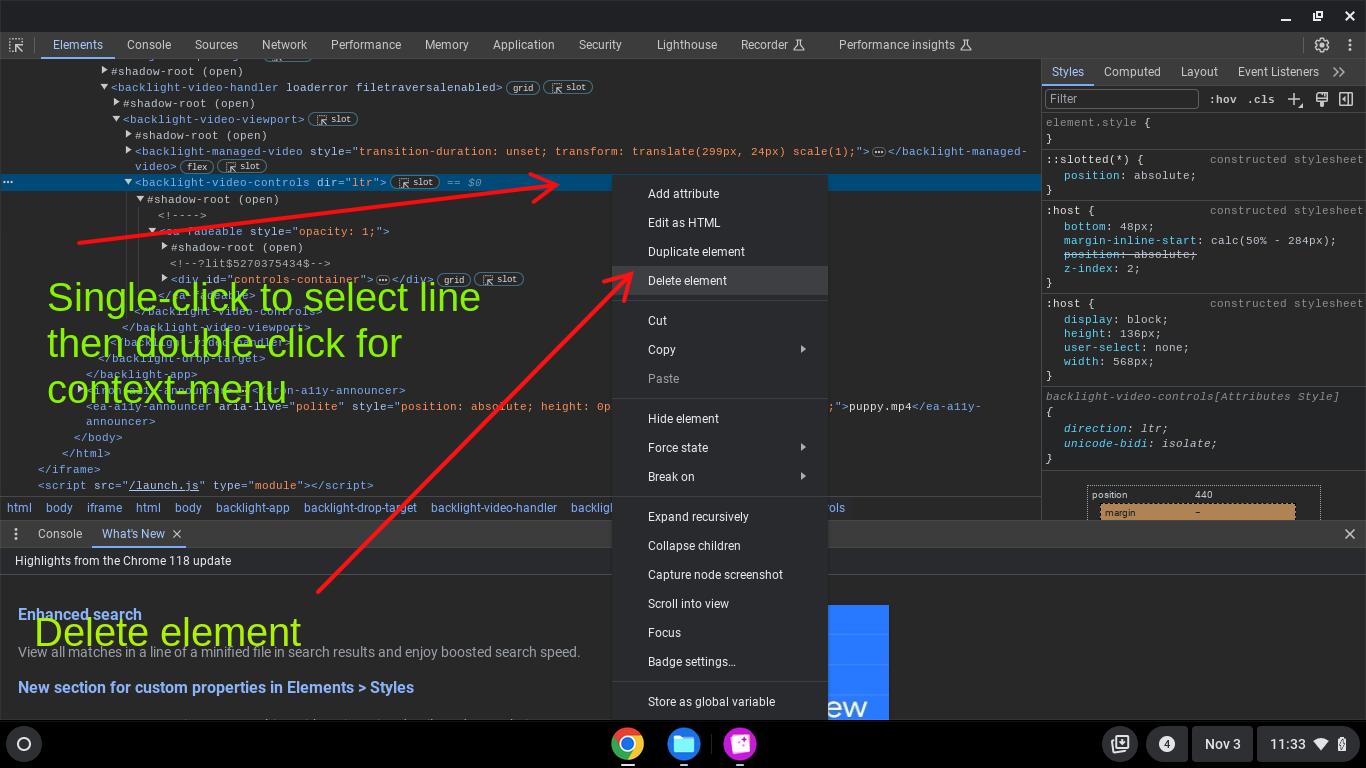Choose Delete element from context menu
Screen dimensions: 1366x768
pyautogui.click(x=720, y=281)
